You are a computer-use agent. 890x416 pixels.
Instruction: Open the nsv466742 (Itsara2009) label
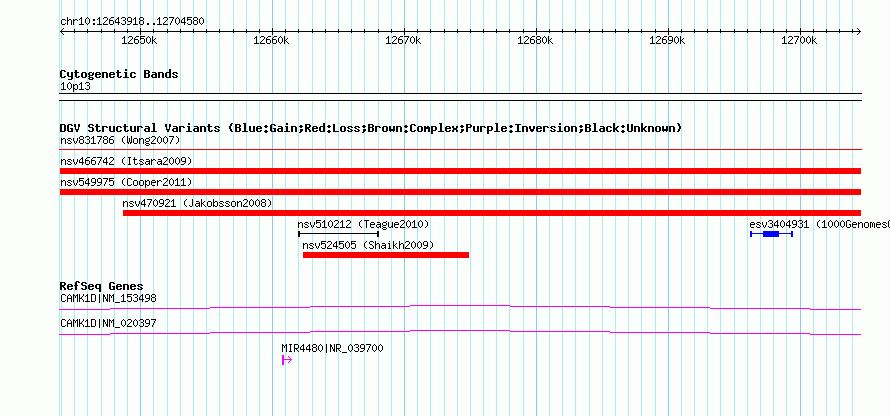click(x=126, y=161)
